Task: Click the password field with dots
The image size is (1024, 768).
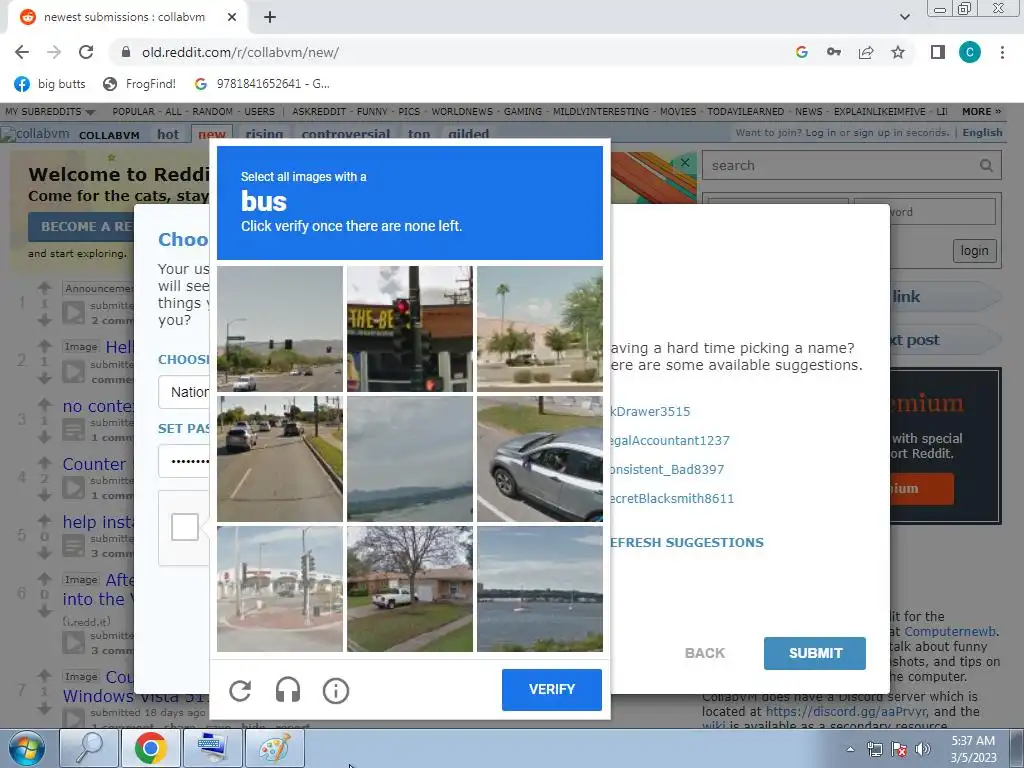Action: click(184, 461)
